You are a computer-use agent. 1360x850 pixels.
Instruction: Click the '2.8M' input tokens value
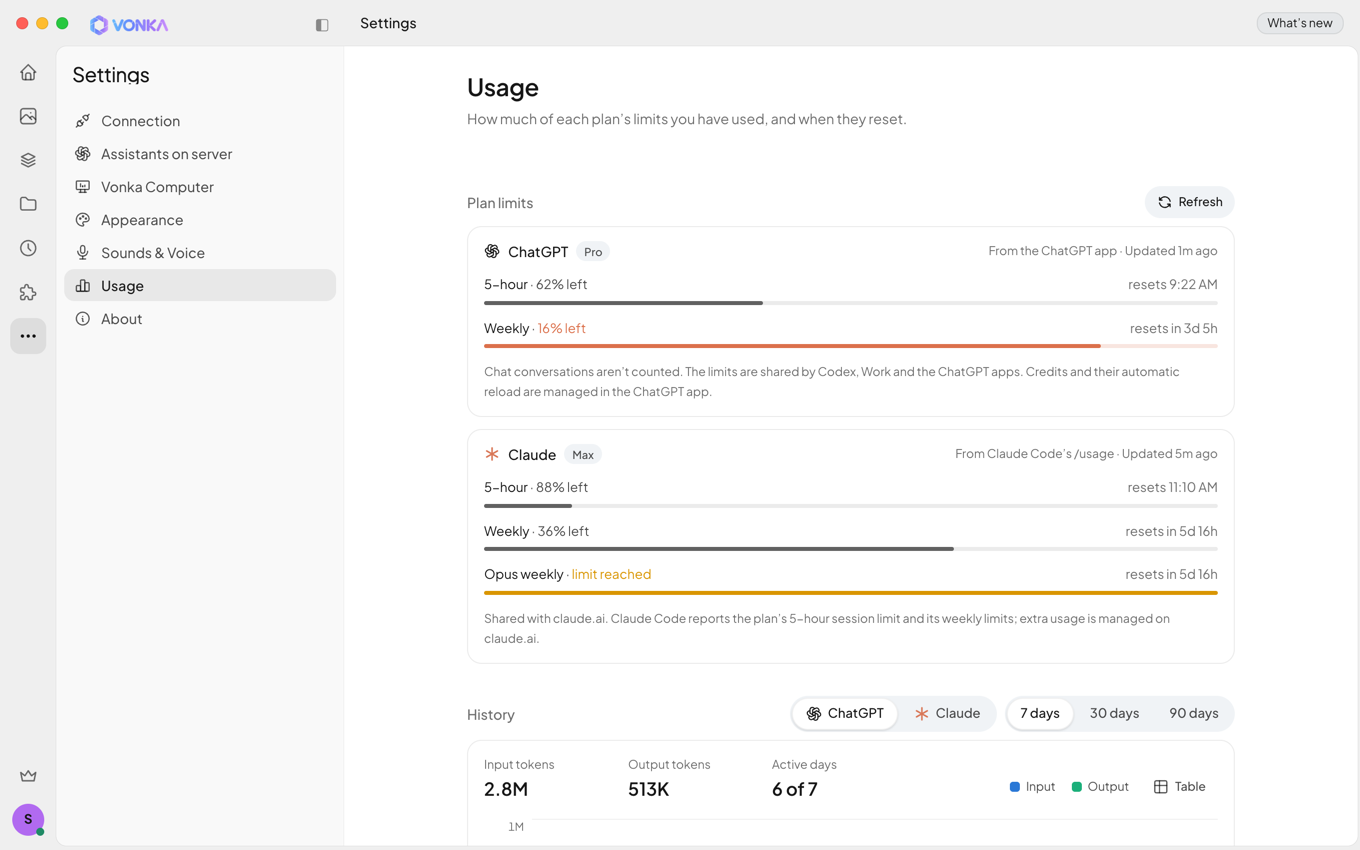pyautogui.click(x=506, y=789)
